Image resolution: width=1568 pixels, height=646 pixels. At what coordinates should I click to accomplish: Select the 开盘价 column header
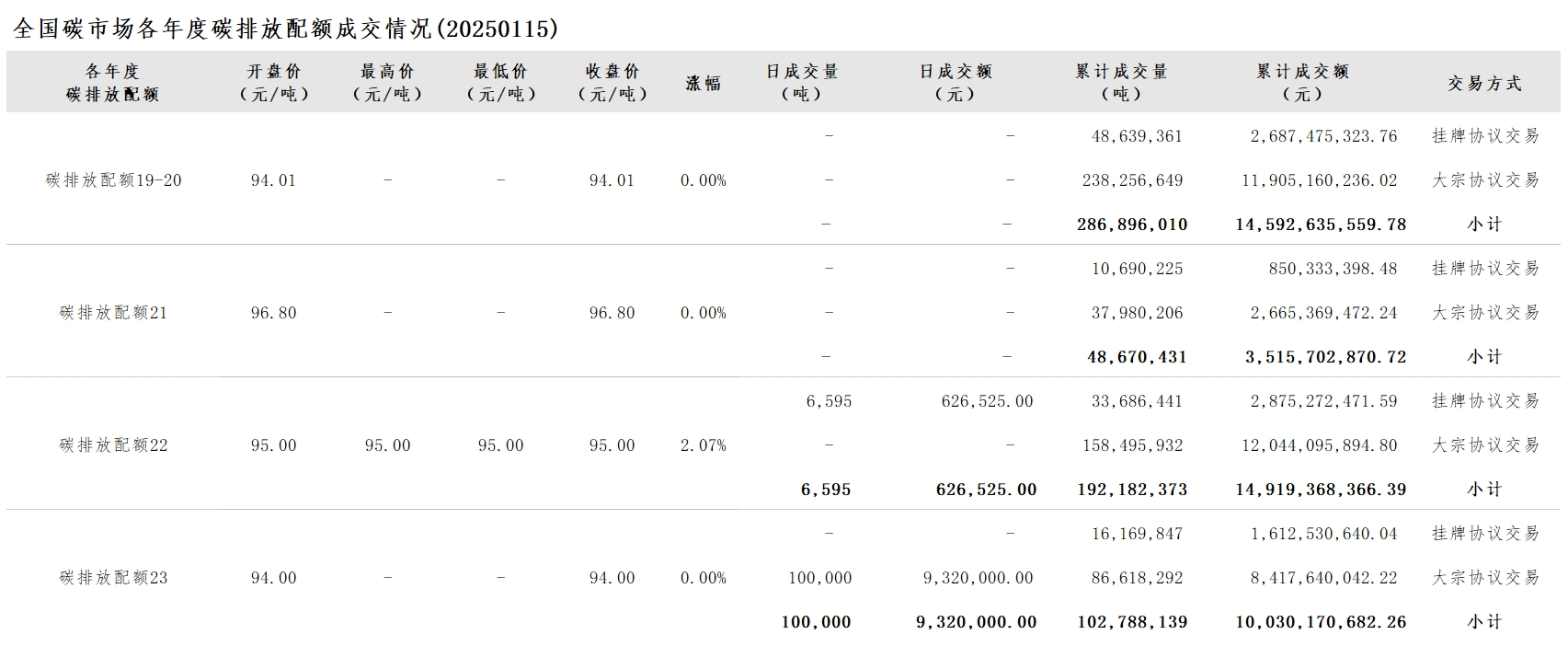click(273, 82)
